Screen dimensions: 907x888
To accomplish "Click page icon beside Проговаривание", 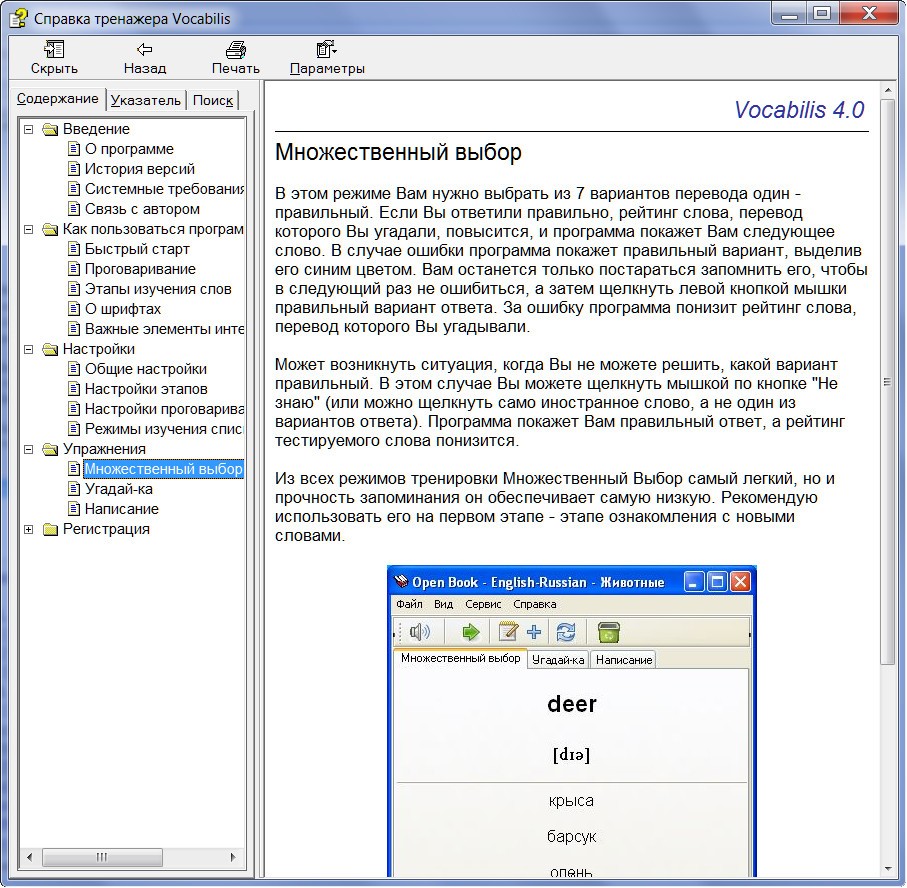I will [73, 269].
